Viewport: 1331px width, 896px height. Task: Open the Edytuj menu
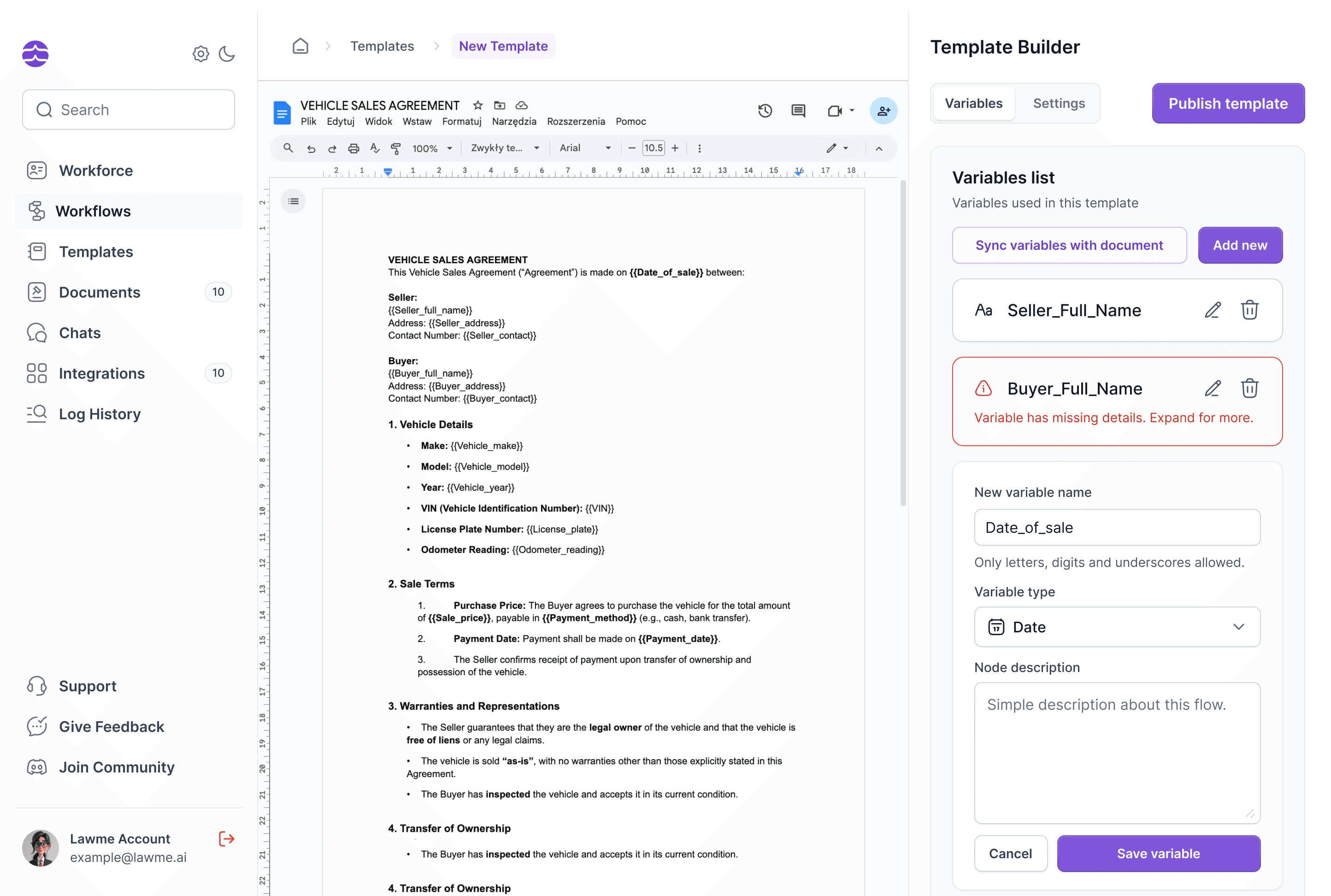341,121
